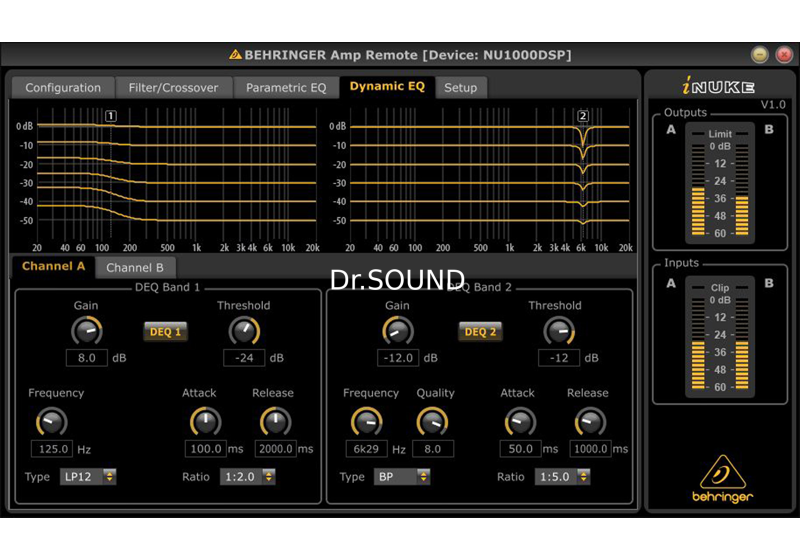Open the 1:2.0 Ratio dropdown
The width and height of the screenshot is (800, 560).
pyautogui.click(x=248, y=477)
